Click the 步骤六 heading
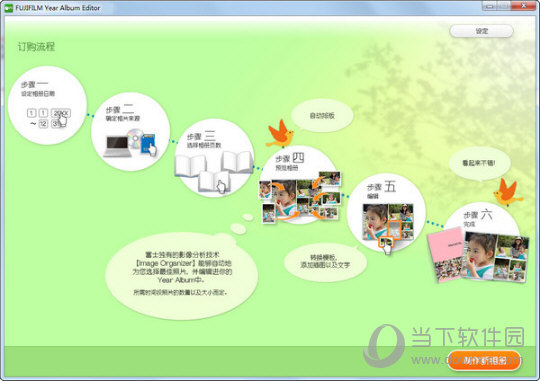 (x=478, y=215)
